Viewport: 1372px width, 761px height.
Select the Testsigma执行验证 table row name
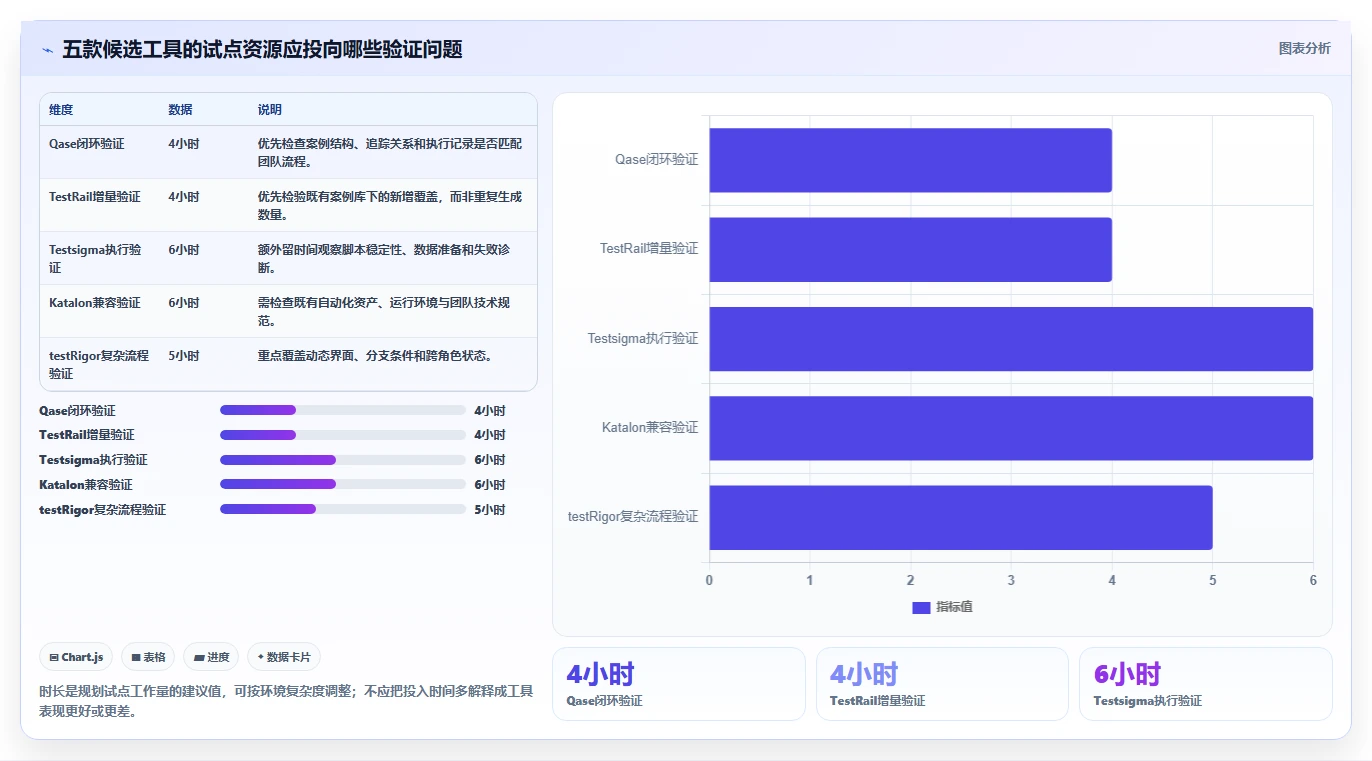tap(96, 259)
